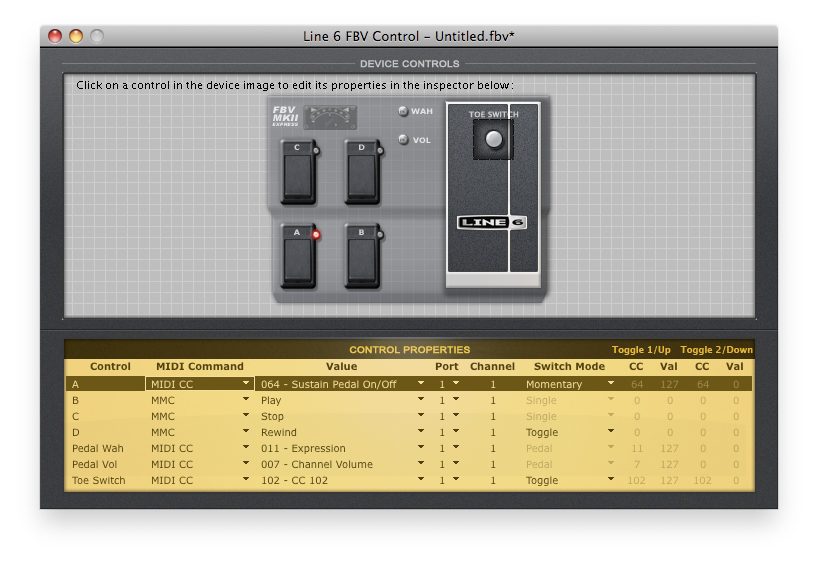The width and height of the screenshot is (818, 564).
Task: Click the WAH indicator light
Action: click(404, 111)
